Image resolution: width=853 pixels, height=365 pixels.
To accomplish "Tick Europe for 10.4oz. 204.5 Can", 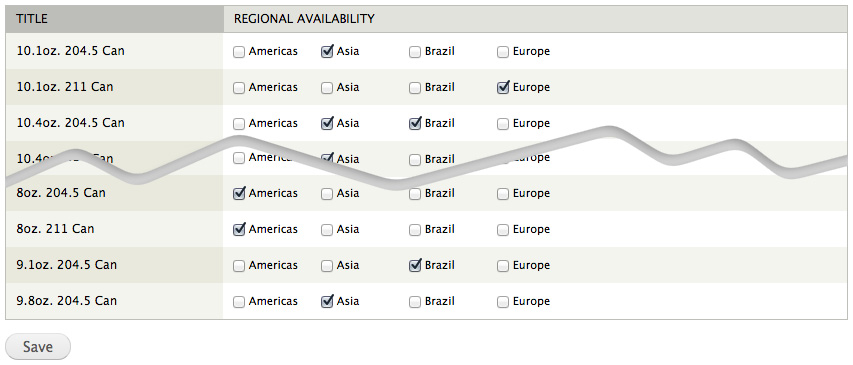I will click(503, 124).
